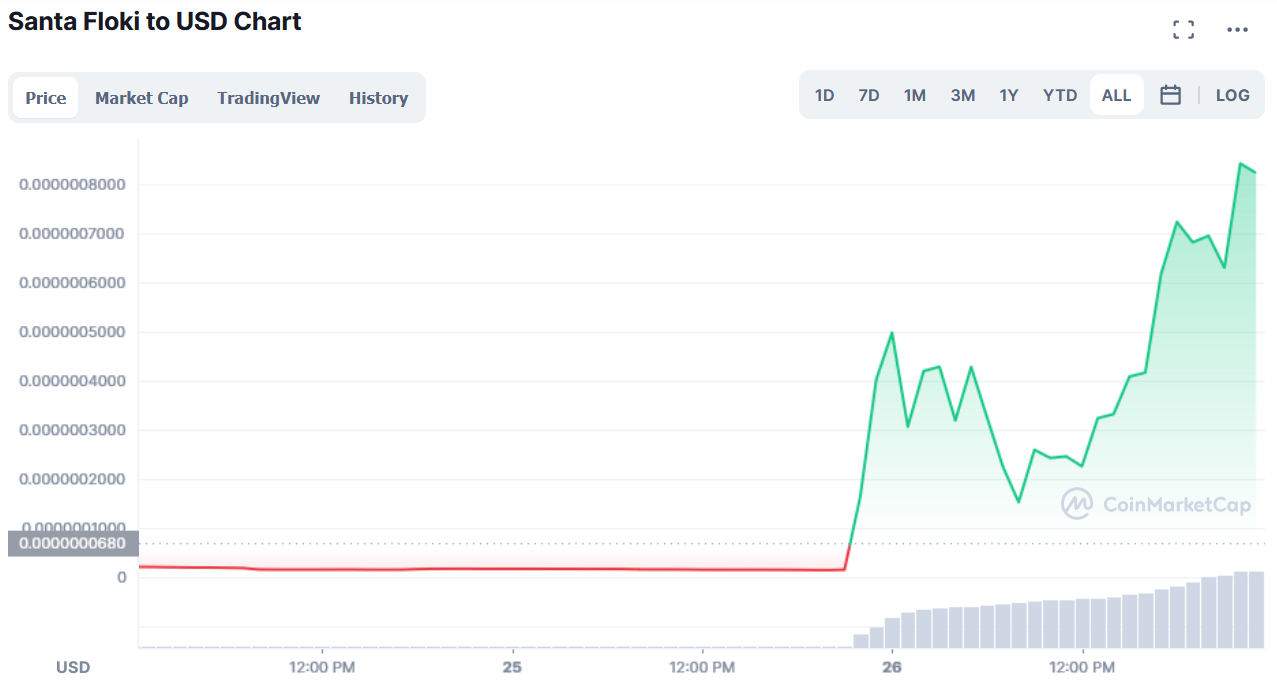
Task: Click the 26 date label on x-axis
Action: pyautogui.click(x=892, y=666)
